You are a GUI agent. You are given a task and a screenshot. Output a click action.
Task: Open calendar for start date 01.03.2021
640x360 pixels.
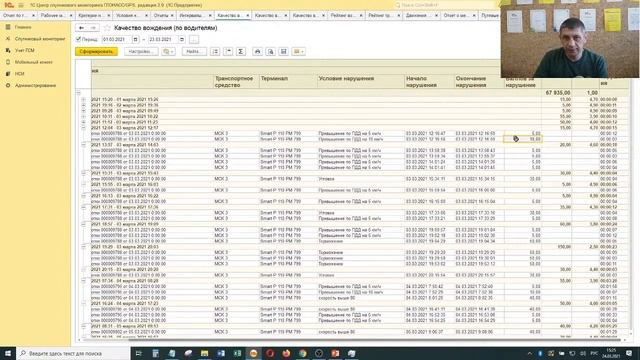click(x=136, y=40)
